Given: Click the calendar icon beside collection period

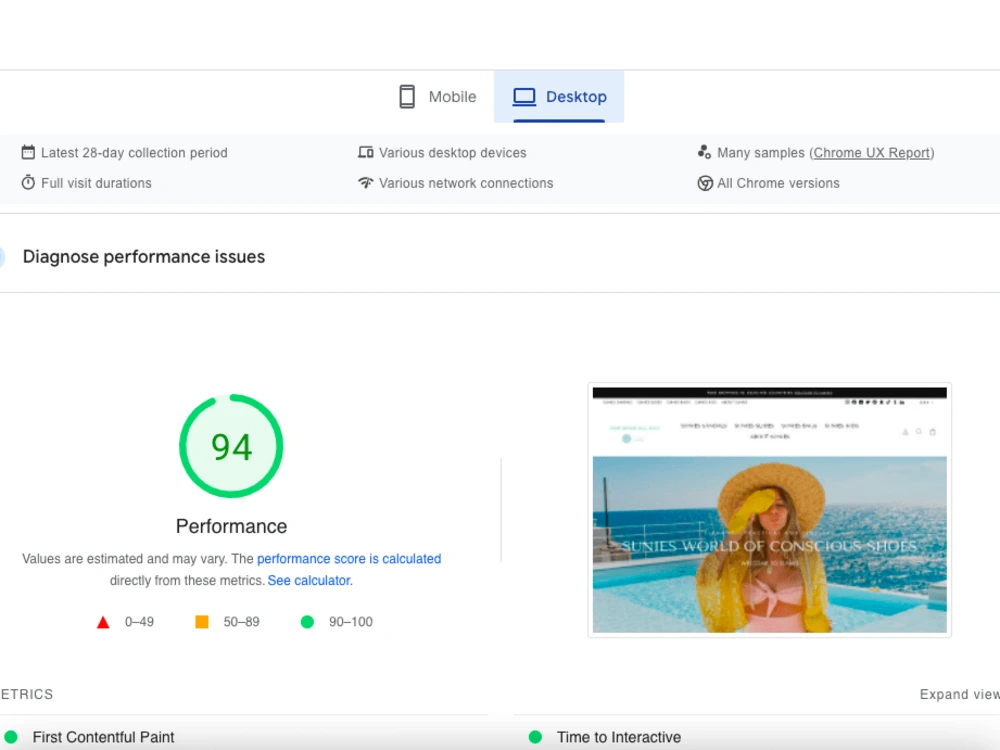Looking at the screenshot, I should point(28,152).
